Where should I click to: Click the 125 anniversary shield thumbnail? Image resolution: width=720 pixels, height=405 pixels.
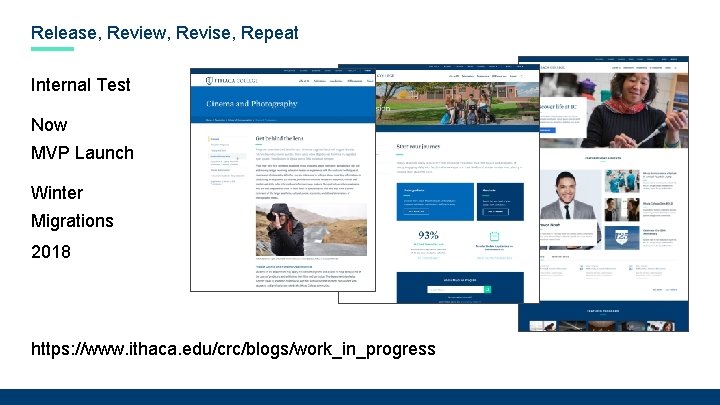(622, 237)
